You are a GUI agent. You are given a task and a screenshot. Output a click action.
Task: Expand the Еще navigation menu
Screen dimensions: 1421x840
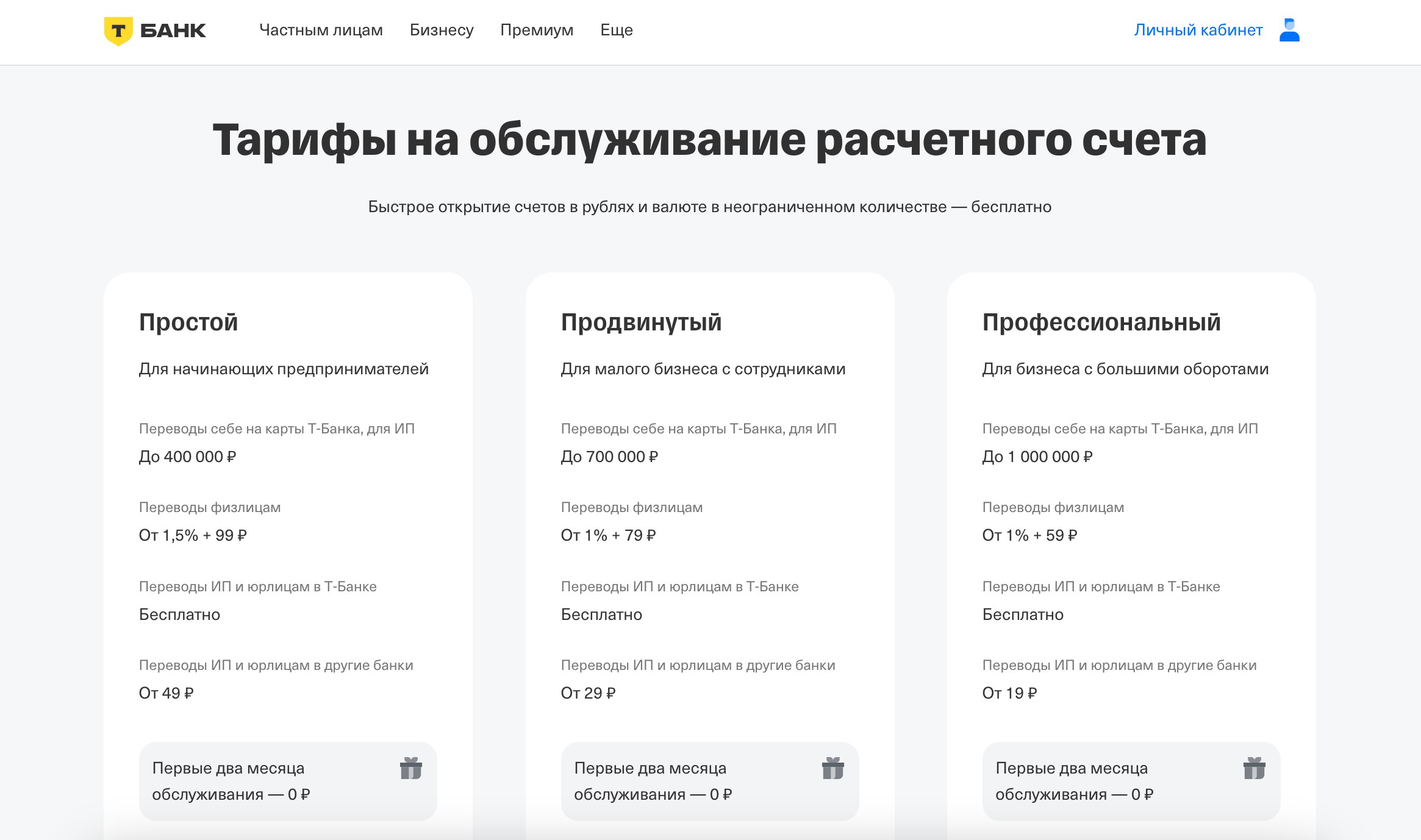pyautogui.click(x=616, y=30)
